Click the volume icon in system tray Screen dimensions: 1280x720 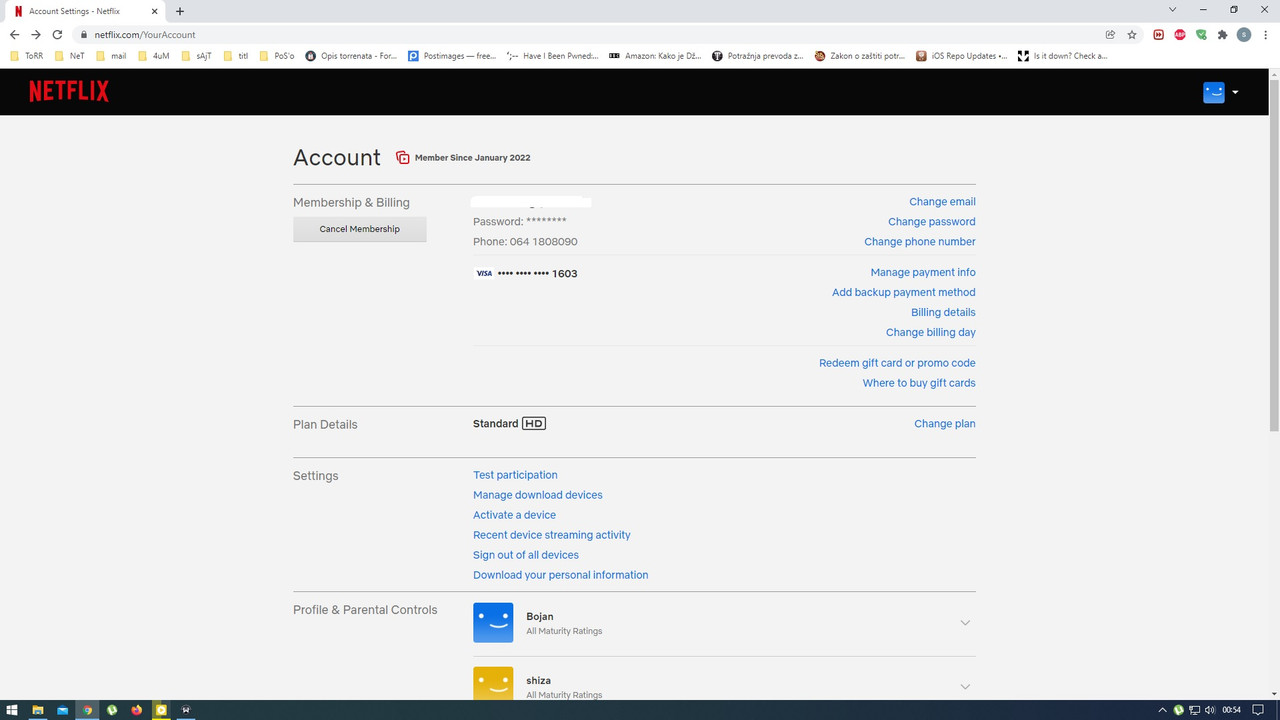click(x=1210, y=710)
